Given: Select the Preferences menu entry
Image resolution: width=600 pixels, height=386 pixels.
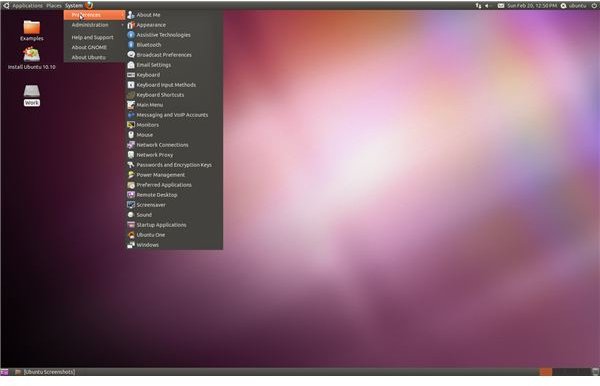Looking at the screenshot, I should pyautogui.click(x=94, y=15).
